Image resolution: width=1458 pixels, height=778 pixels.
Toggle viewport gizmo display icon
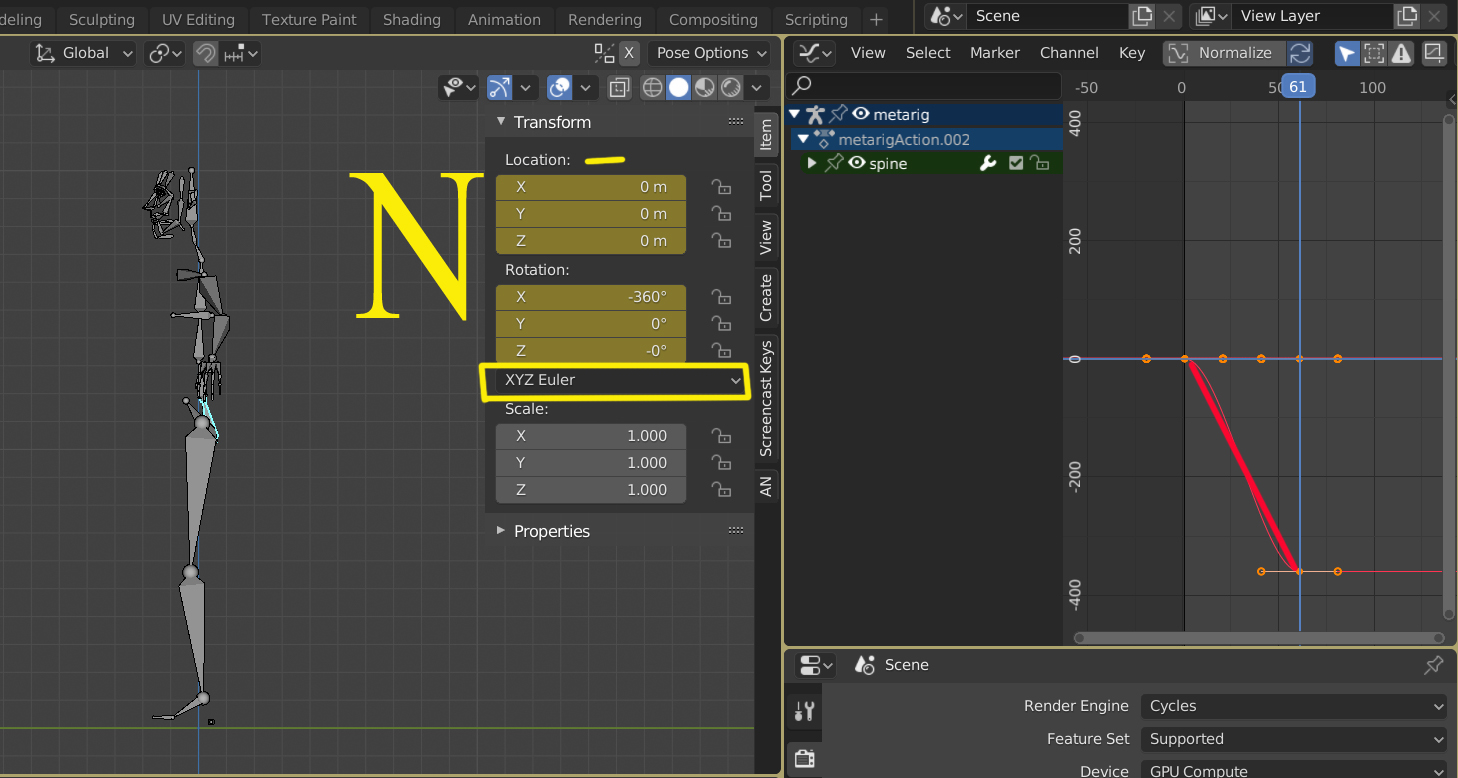500,88
